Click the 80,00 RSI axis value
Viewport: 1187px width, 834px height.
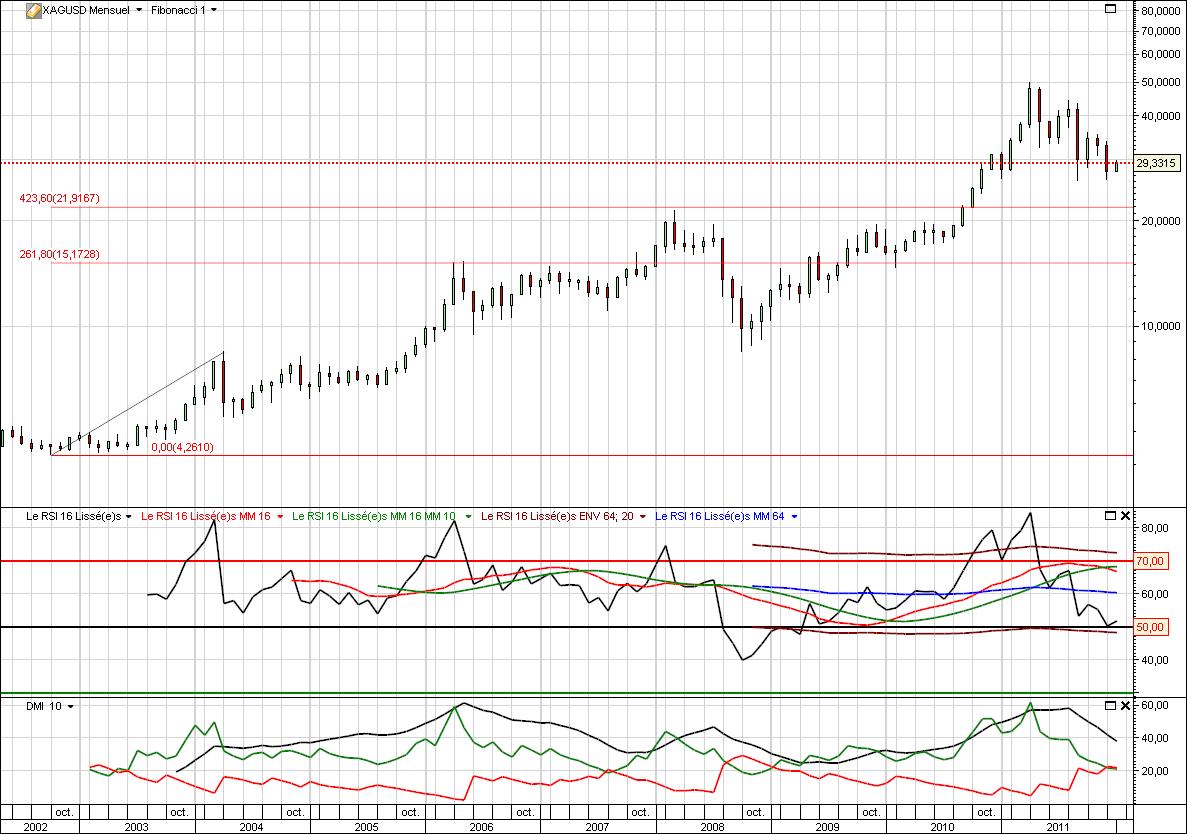coord(1154,528)
